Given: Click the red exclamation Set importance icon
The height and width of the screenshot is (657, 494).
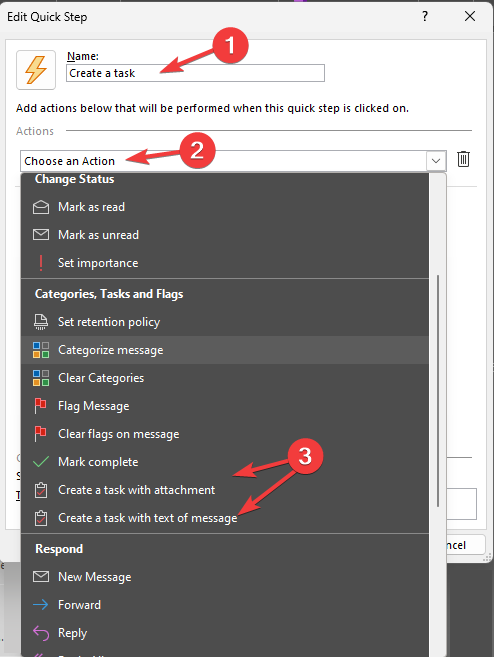Looking at the screenshot, I should pos(41,263).
